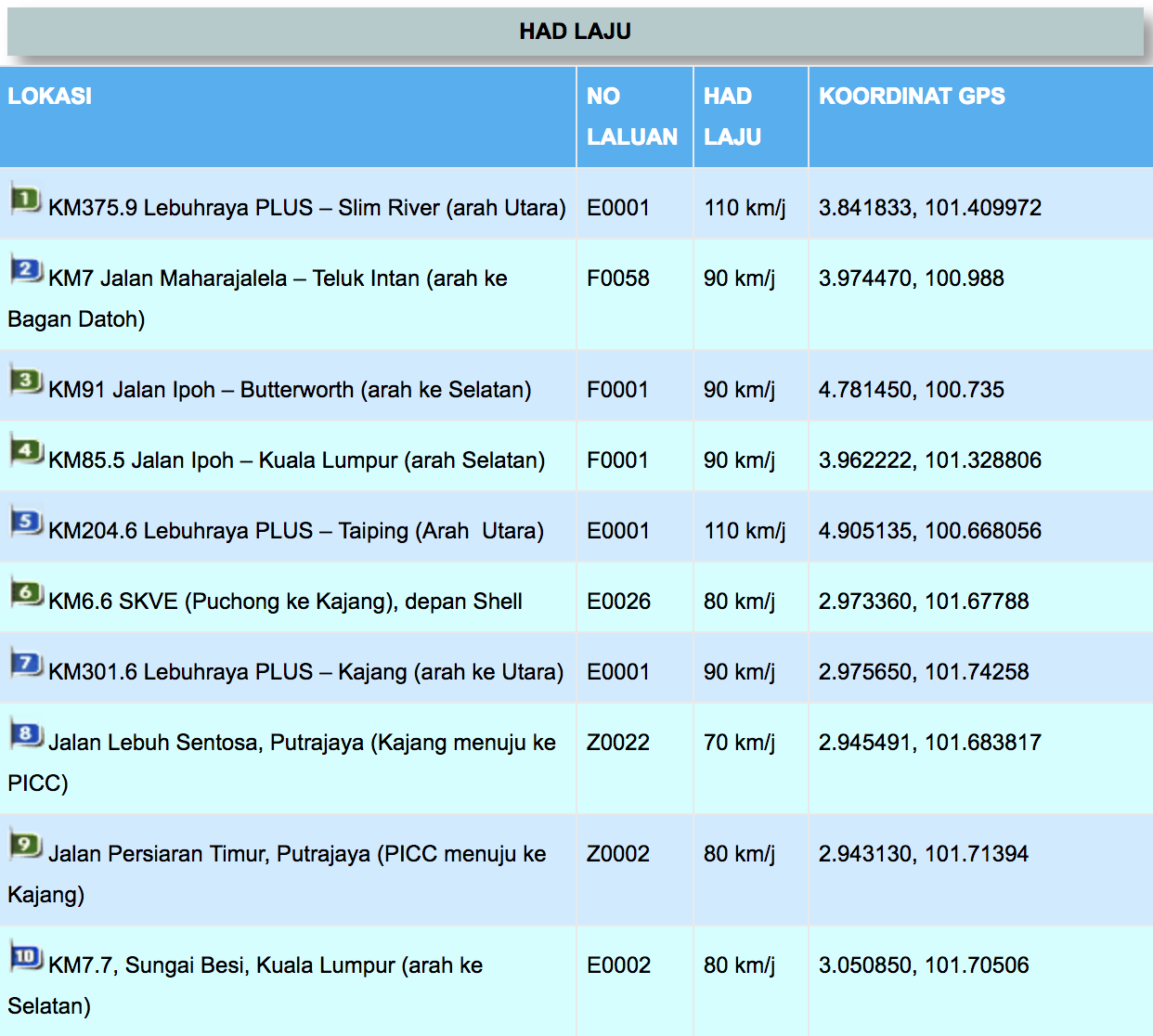This screenshot has width=1153, height=1036.
Task: Click the green number 6 marker icon
Action: point(26,592)
